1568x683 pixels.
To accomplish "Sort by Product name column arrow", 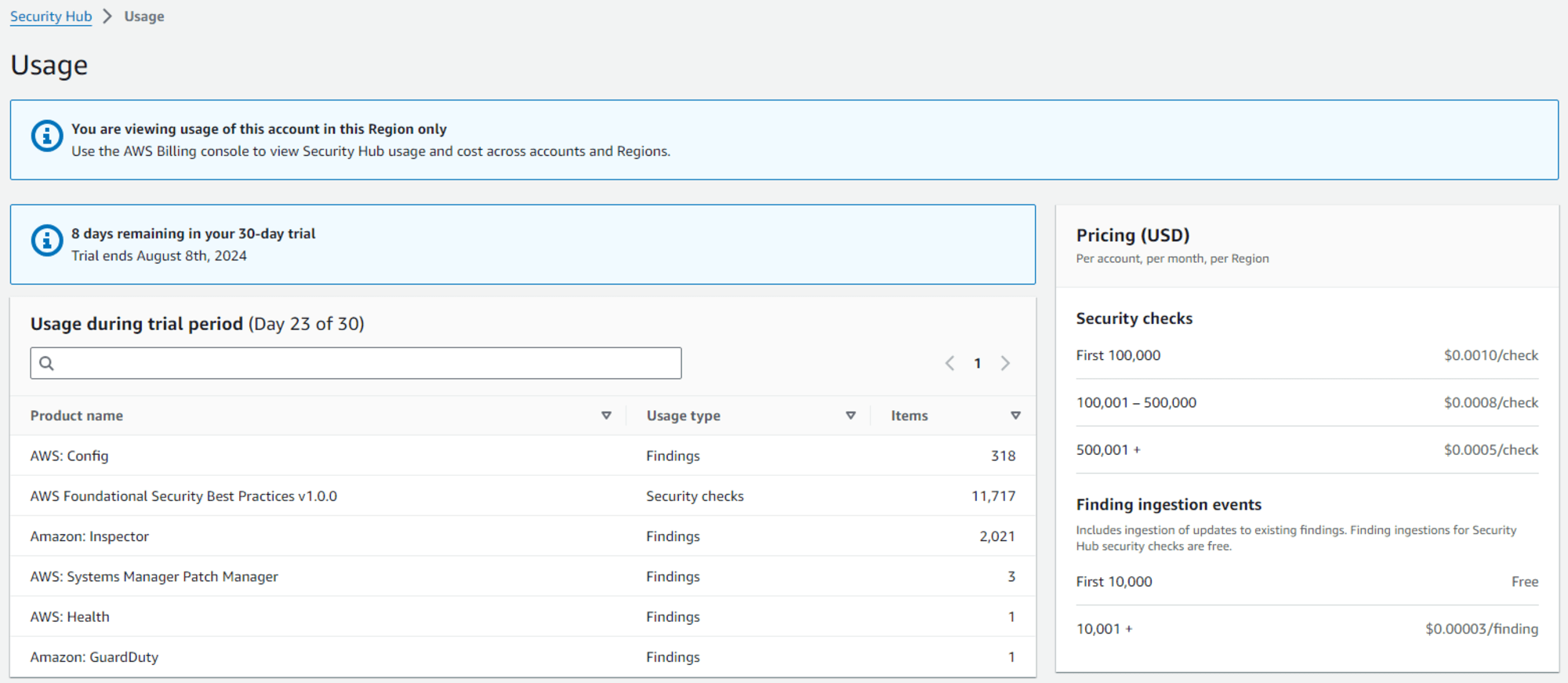I will pyautogui.click(x=606, y=416).
